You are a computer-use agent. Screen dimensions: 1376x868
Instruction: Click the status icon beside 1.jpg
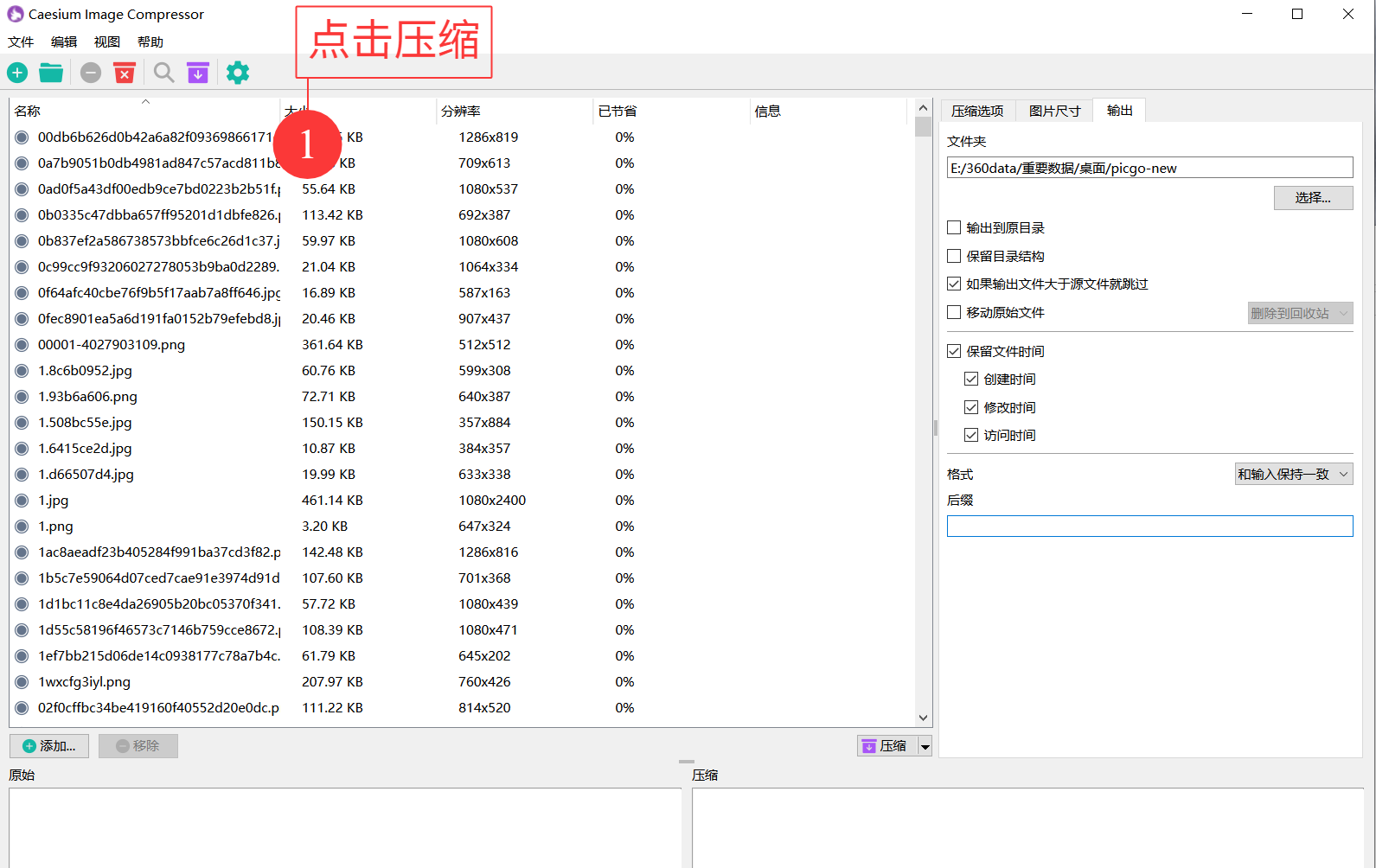[22, 501]
